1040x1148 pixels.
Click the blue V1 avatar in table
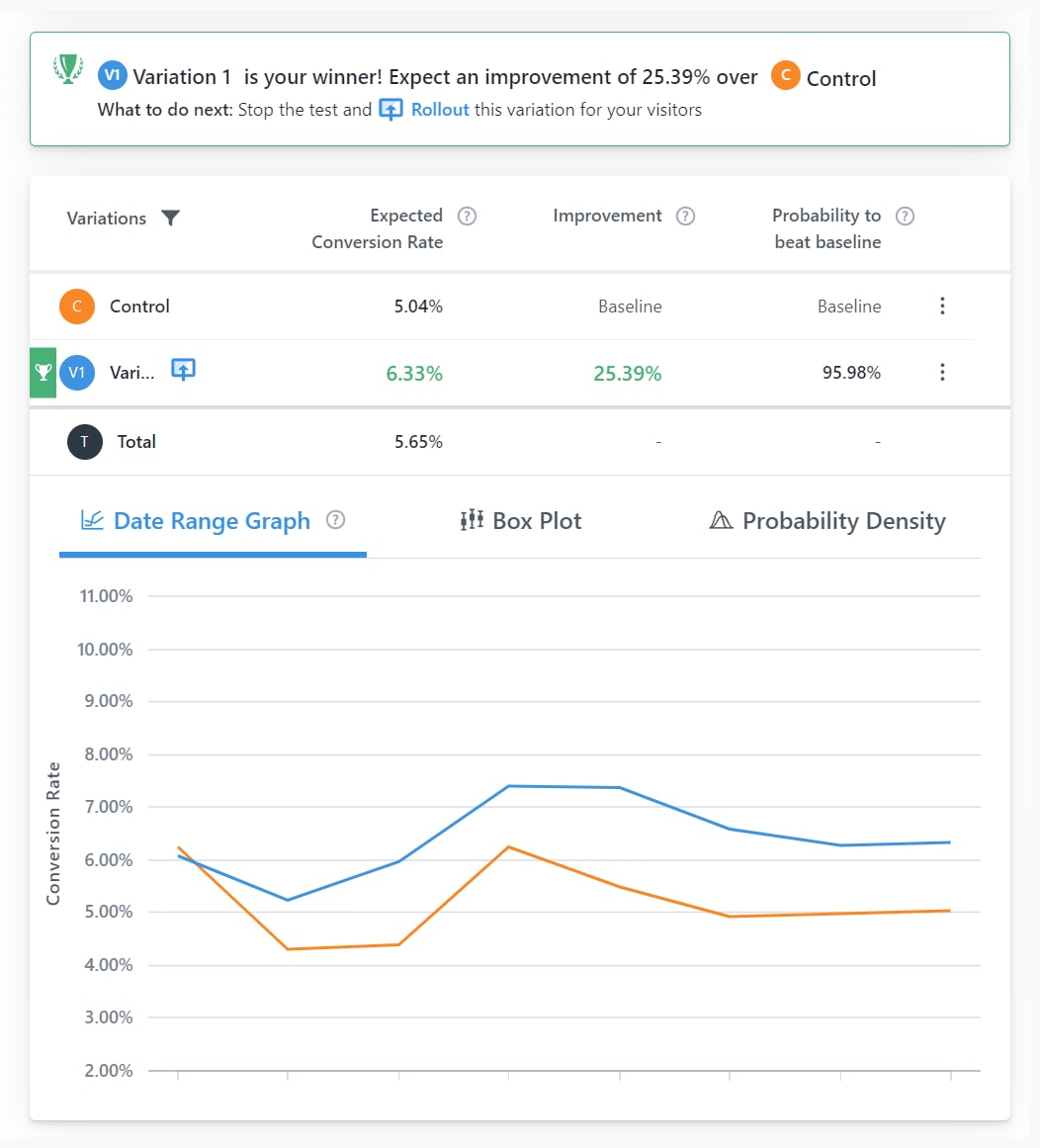(77, 373)
